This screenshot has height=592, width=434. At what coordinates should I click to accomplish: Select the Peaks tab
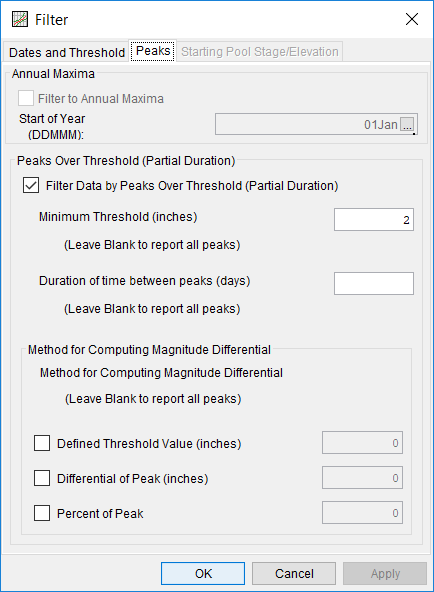click(153, 51)
